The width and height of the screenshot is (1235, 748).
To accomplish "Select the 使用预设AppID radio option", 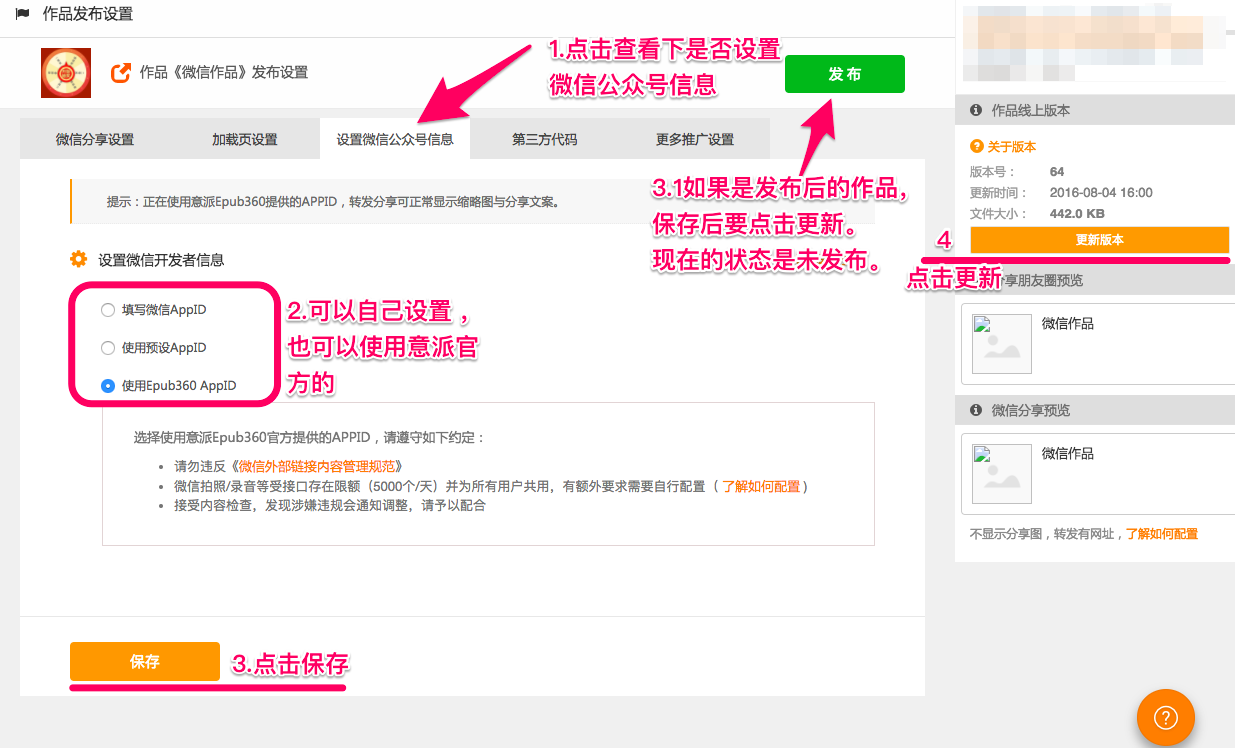I will (108, 348).
